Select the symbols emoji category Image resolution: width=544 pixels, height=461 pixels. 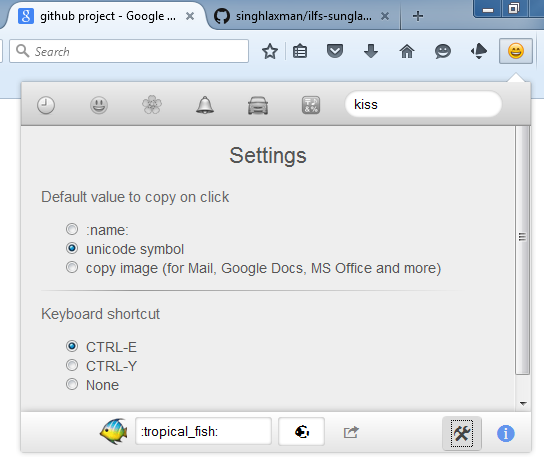pos(311,105)
